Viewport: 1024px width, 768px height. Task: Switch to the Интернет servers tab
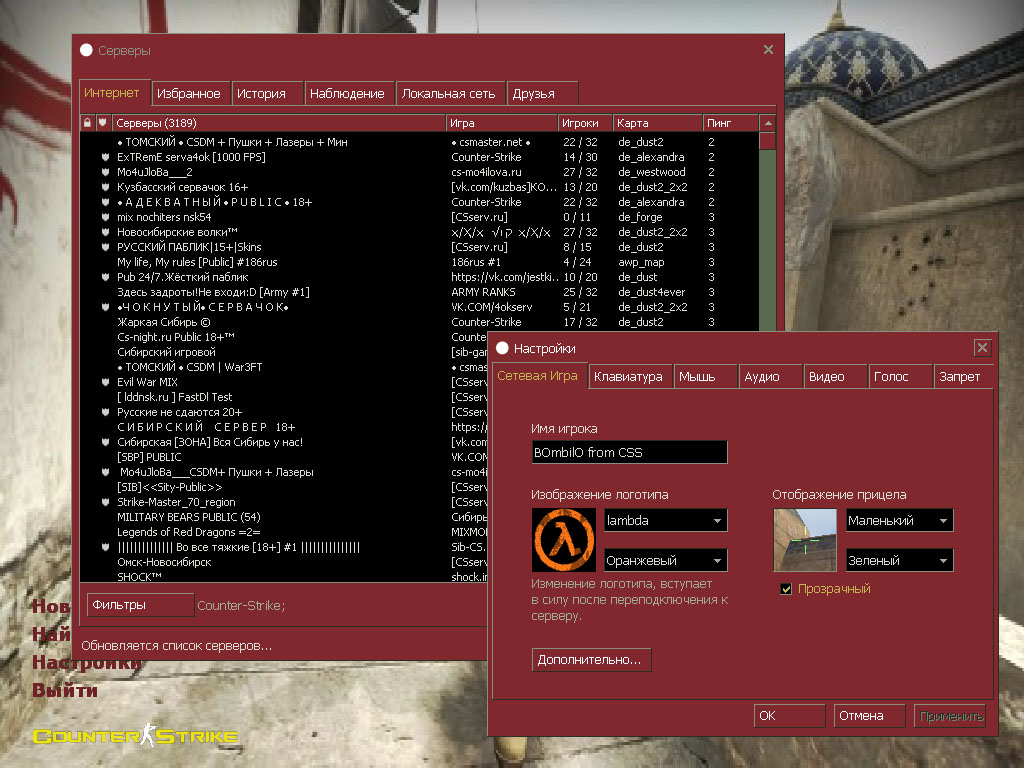click(115, 93)
